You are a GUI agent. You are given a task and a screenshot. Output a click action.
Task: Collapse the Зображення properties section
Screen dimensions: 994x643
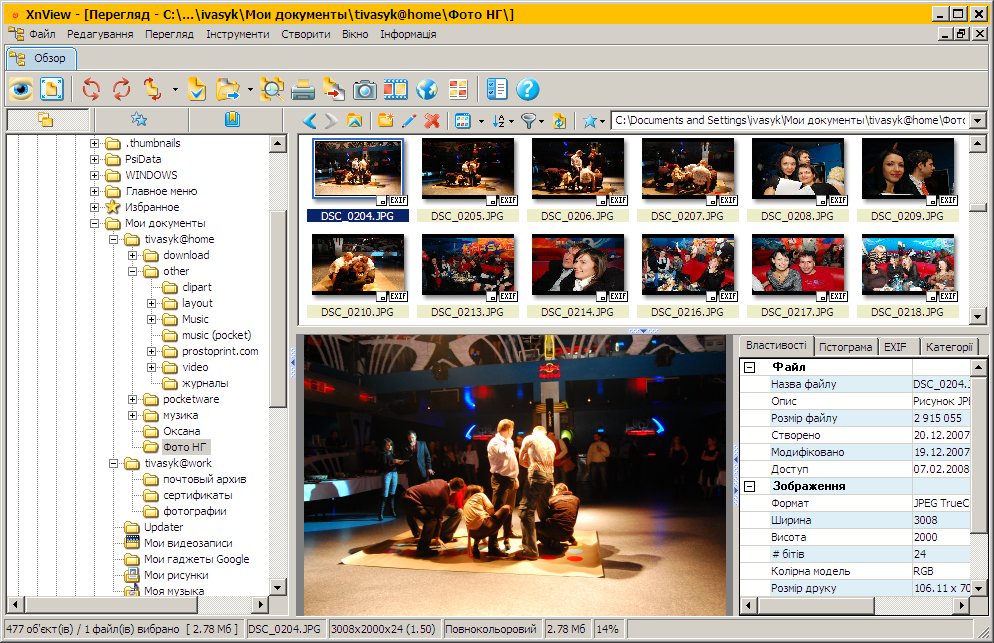click(749, 486)
